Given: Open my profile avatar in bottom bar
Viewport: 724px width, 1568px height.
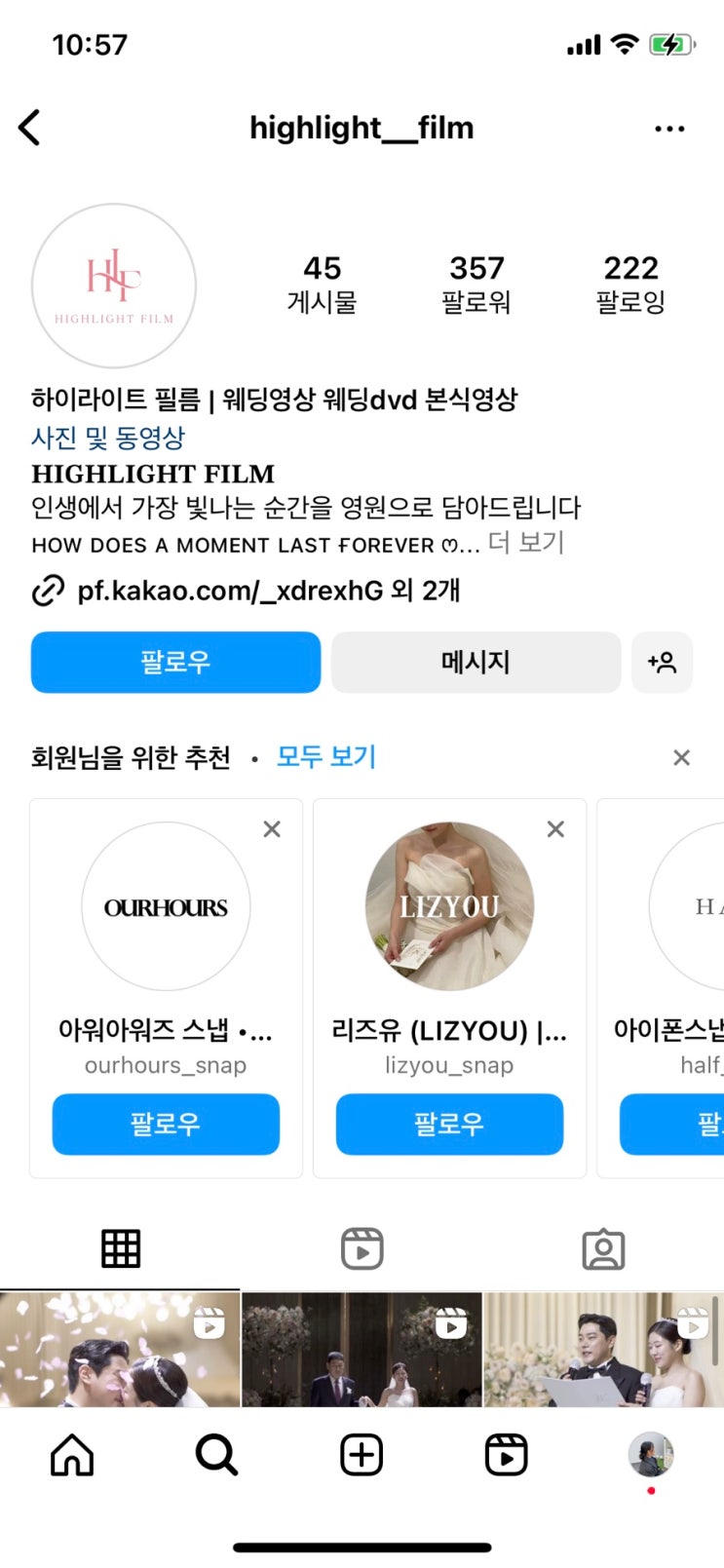Looking at the screenshot, I should point(651,1455).
